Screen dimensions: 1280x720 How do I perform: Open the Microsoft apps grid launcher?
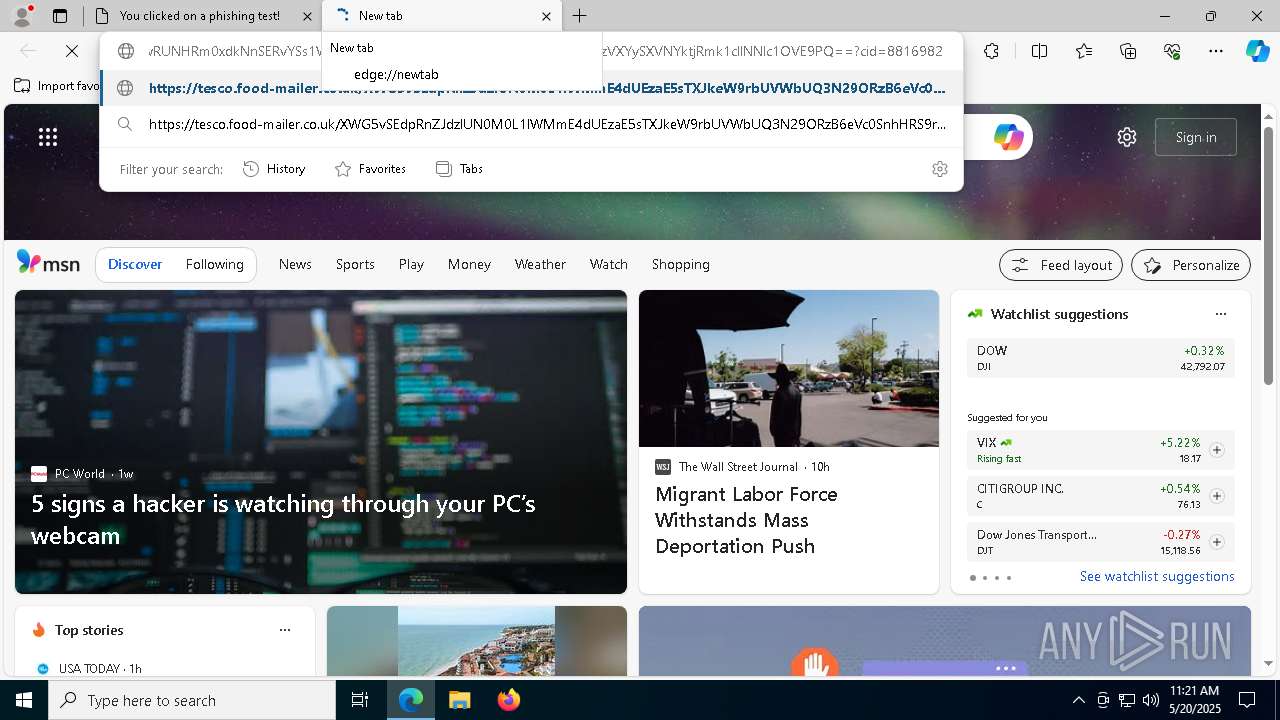point(48,137)
